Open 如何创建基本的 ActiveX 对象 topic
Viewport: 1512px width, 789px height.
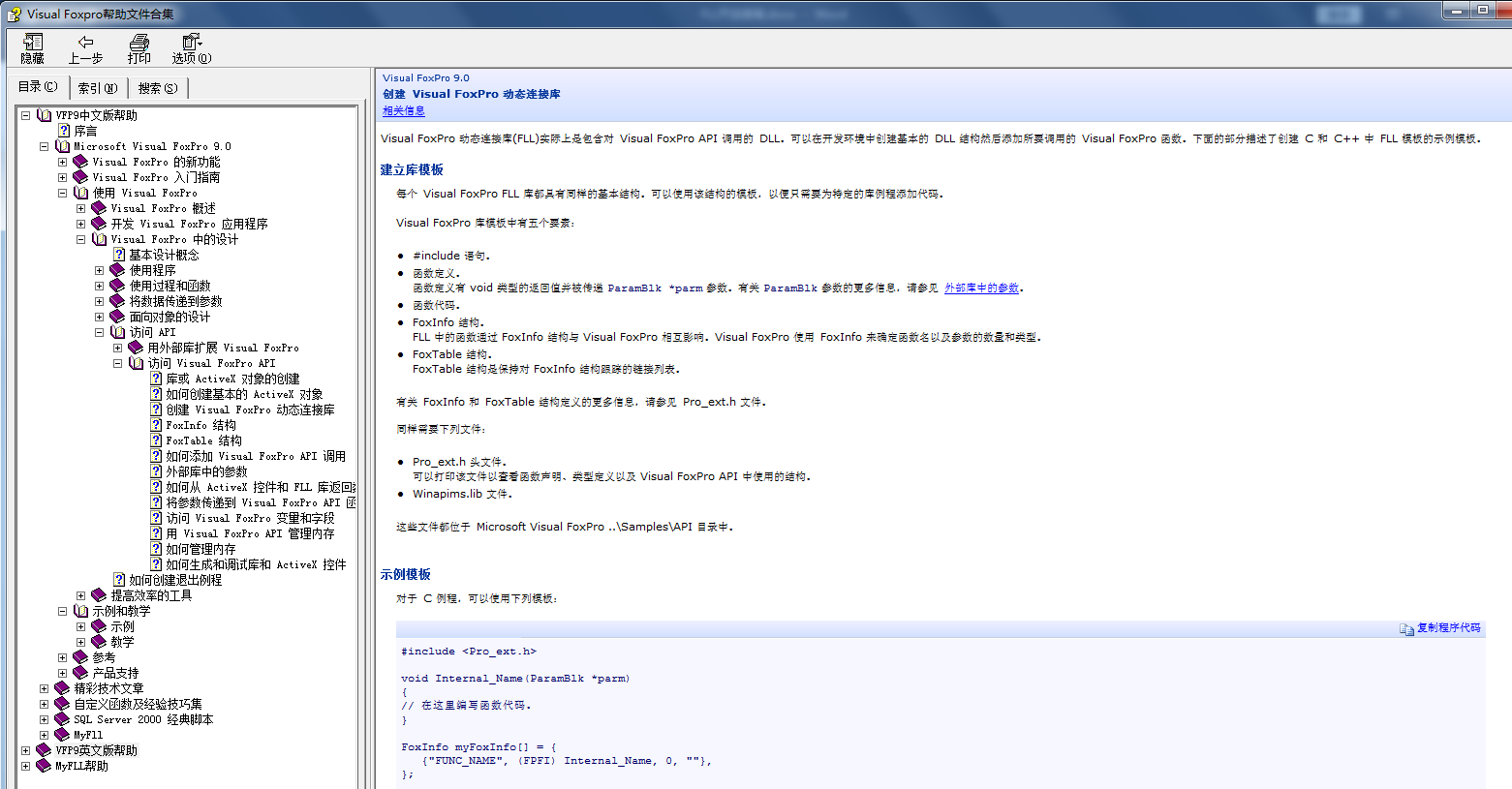point(244,394)
